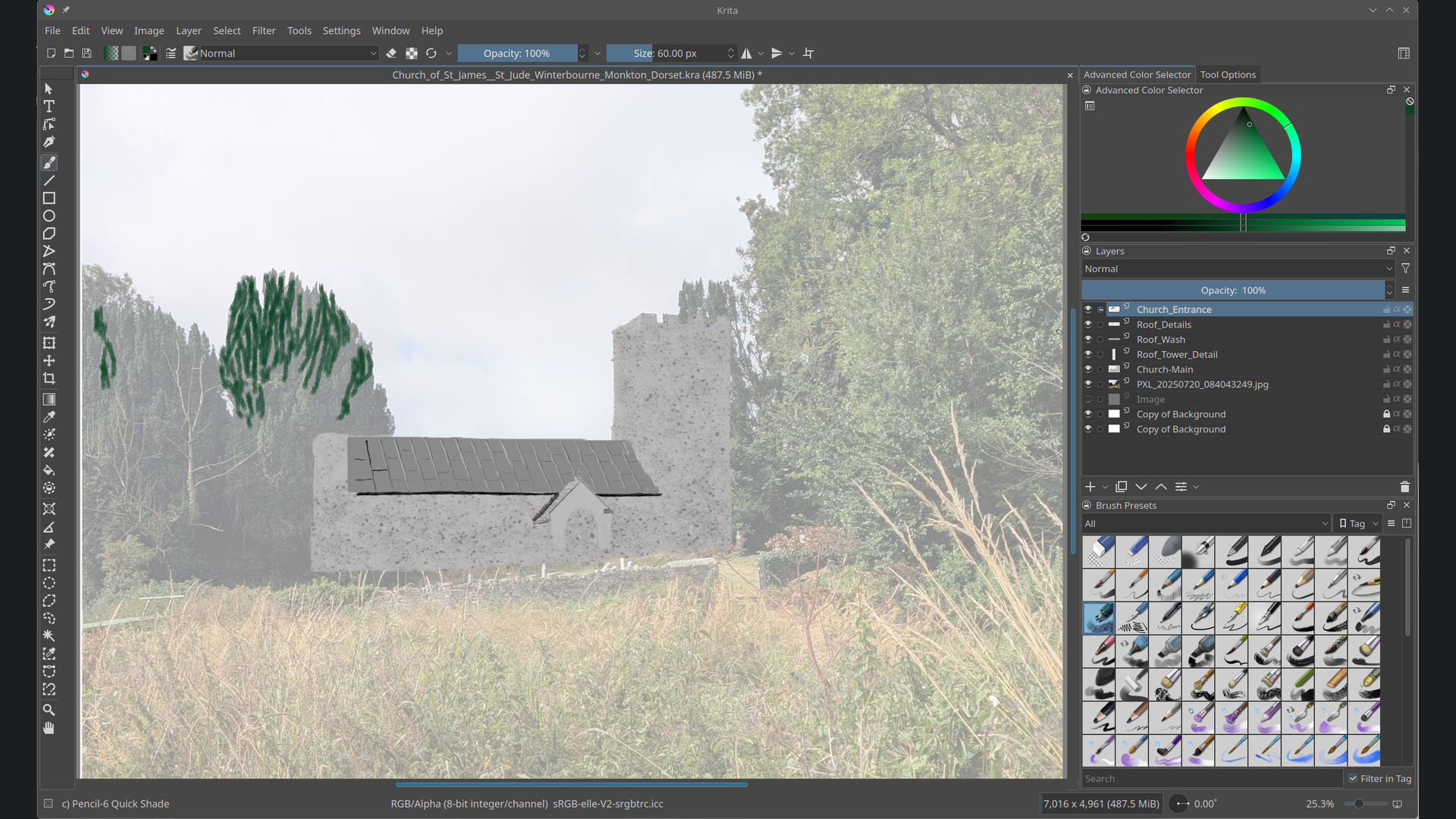Open brush presets All tag dropdown
Screen dimensions: 1456x819
[1206, 524]
